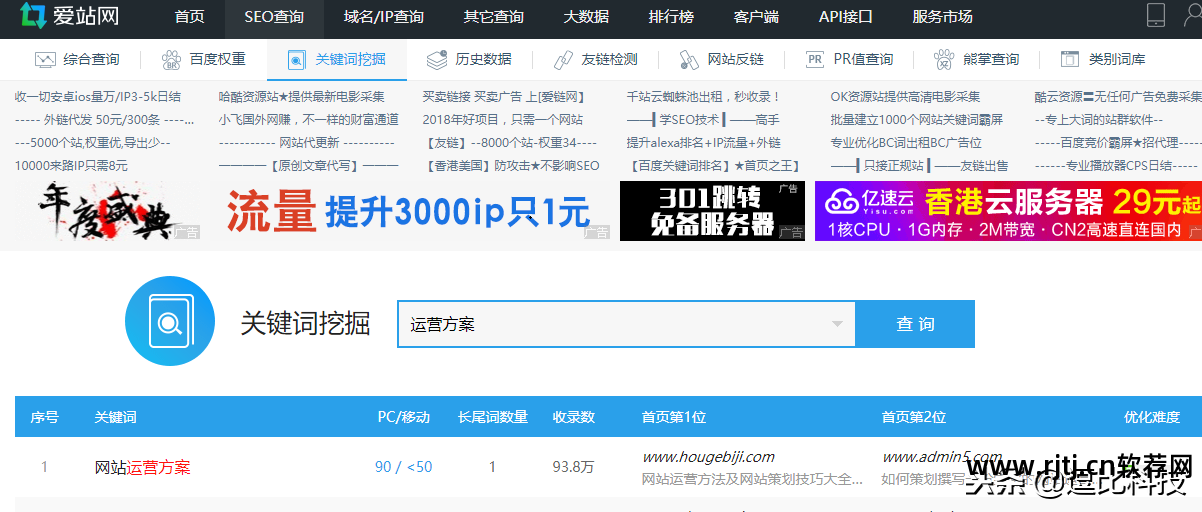This screenshot has height=512, width=1202.
Task: Click the 友链检测 link icon
Action: click(564, 59)
